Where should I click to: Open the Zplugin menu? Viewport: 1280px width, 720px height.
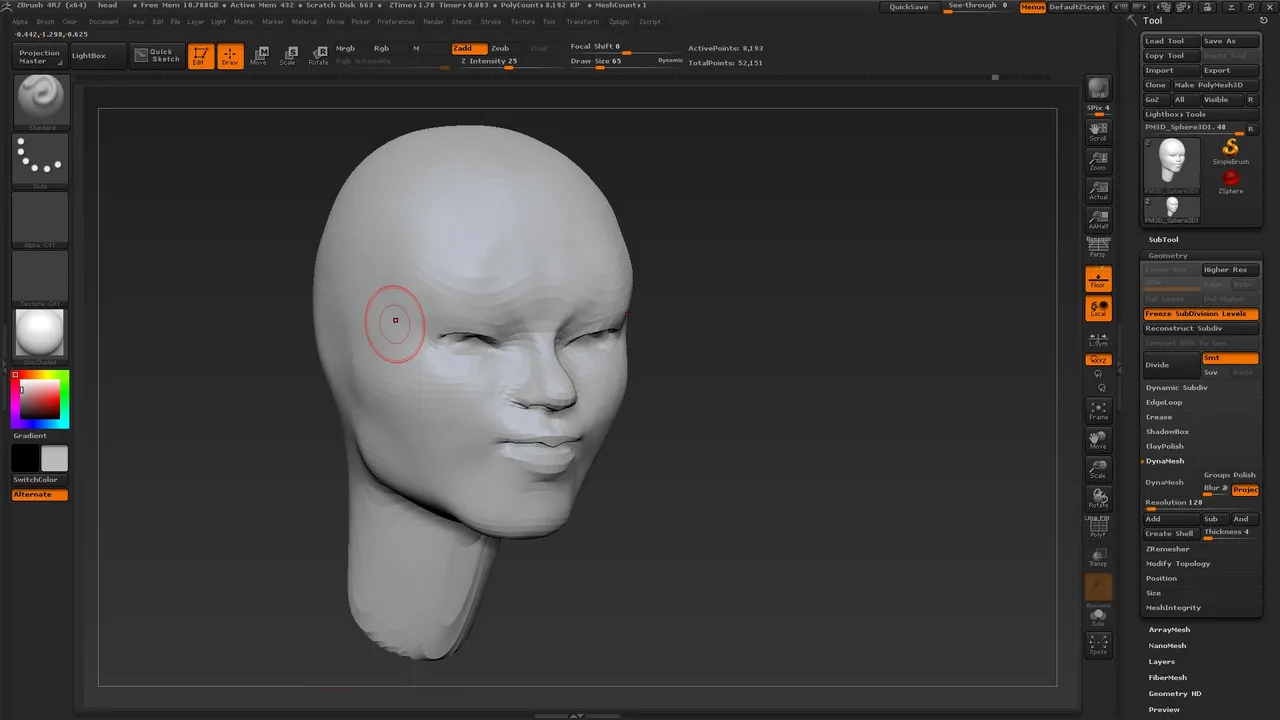click(619, 21)
